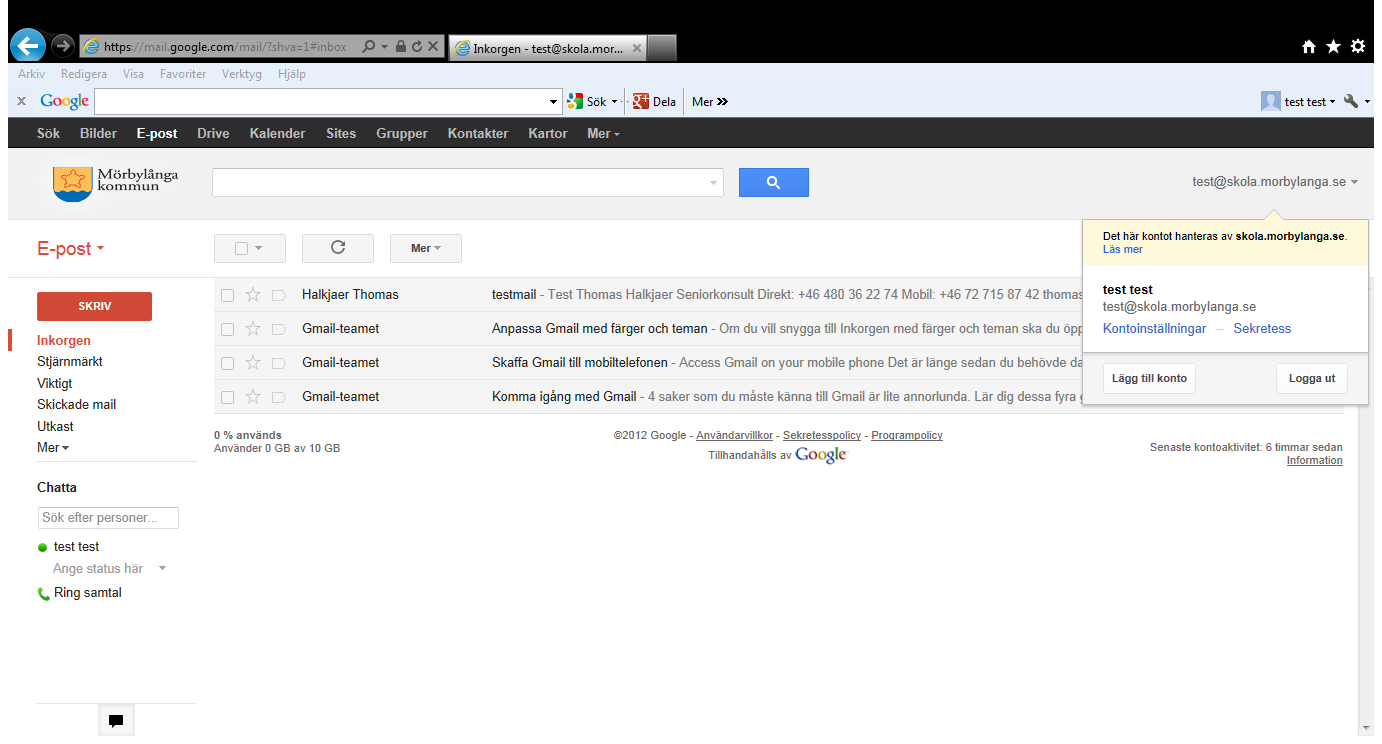Expand the account menu test@skola.morbylanga.se
1382x744 pixels.
point(1275,182)
